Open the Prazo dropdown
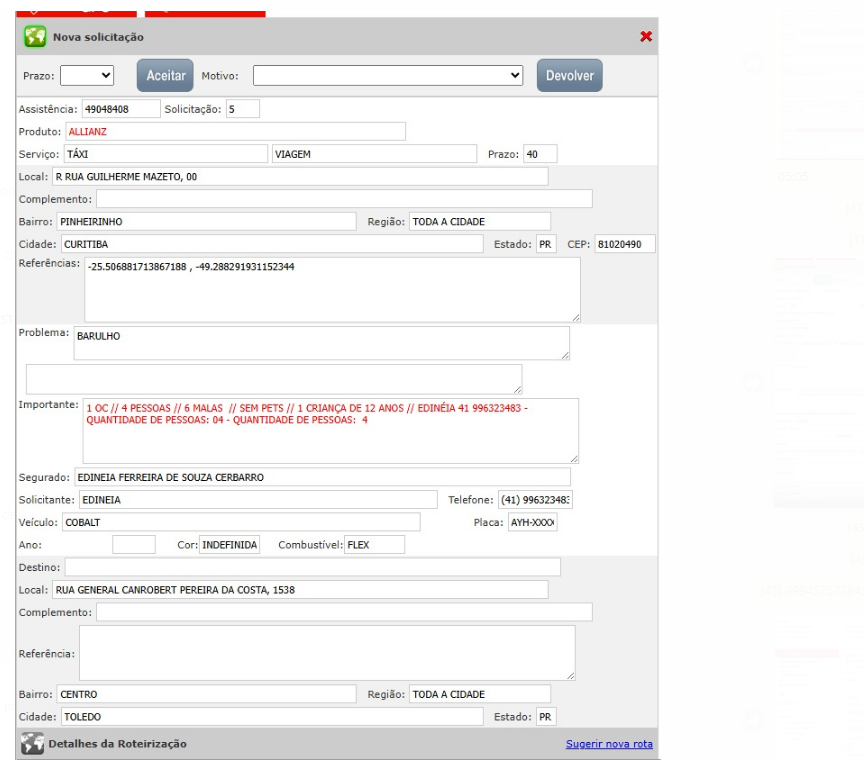Viewport: 864px width, 762px height. point(88,75)
